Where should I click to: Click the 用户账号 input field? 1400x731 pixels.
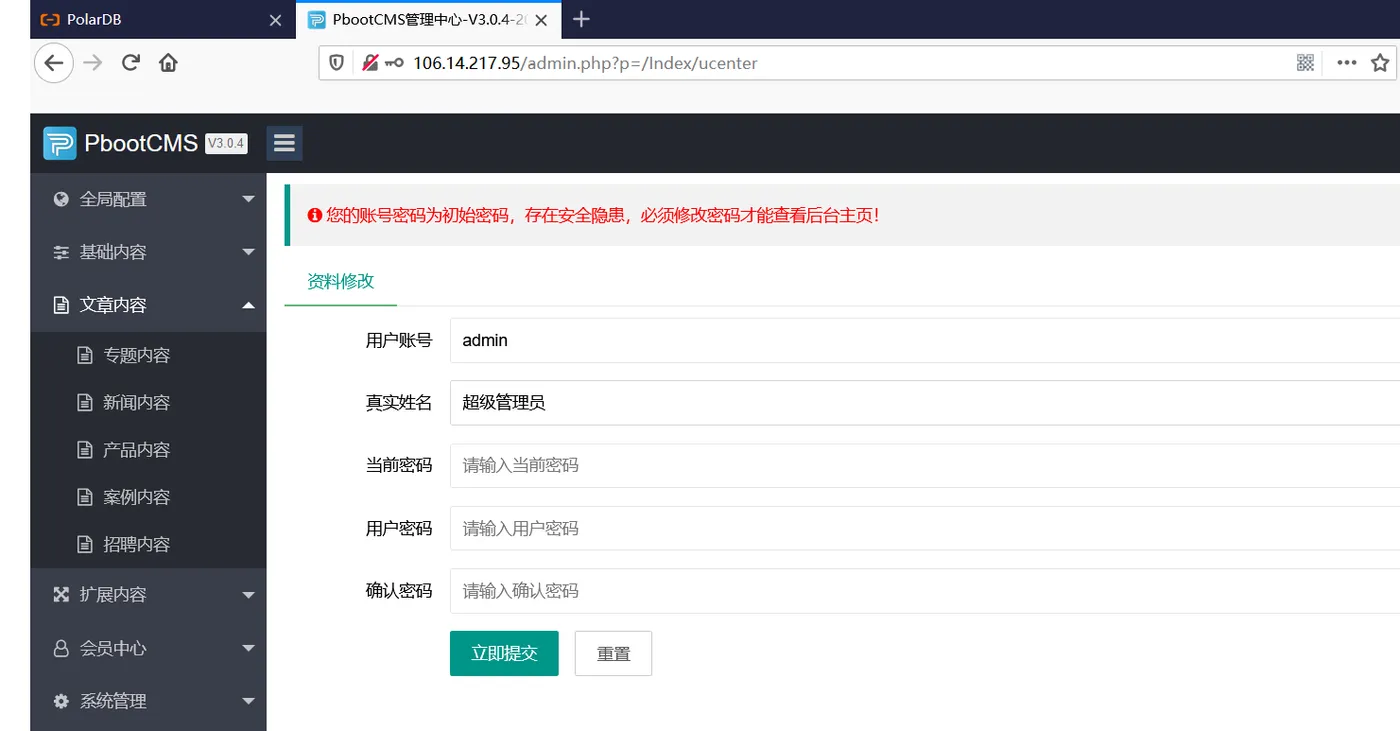(925, 340)
